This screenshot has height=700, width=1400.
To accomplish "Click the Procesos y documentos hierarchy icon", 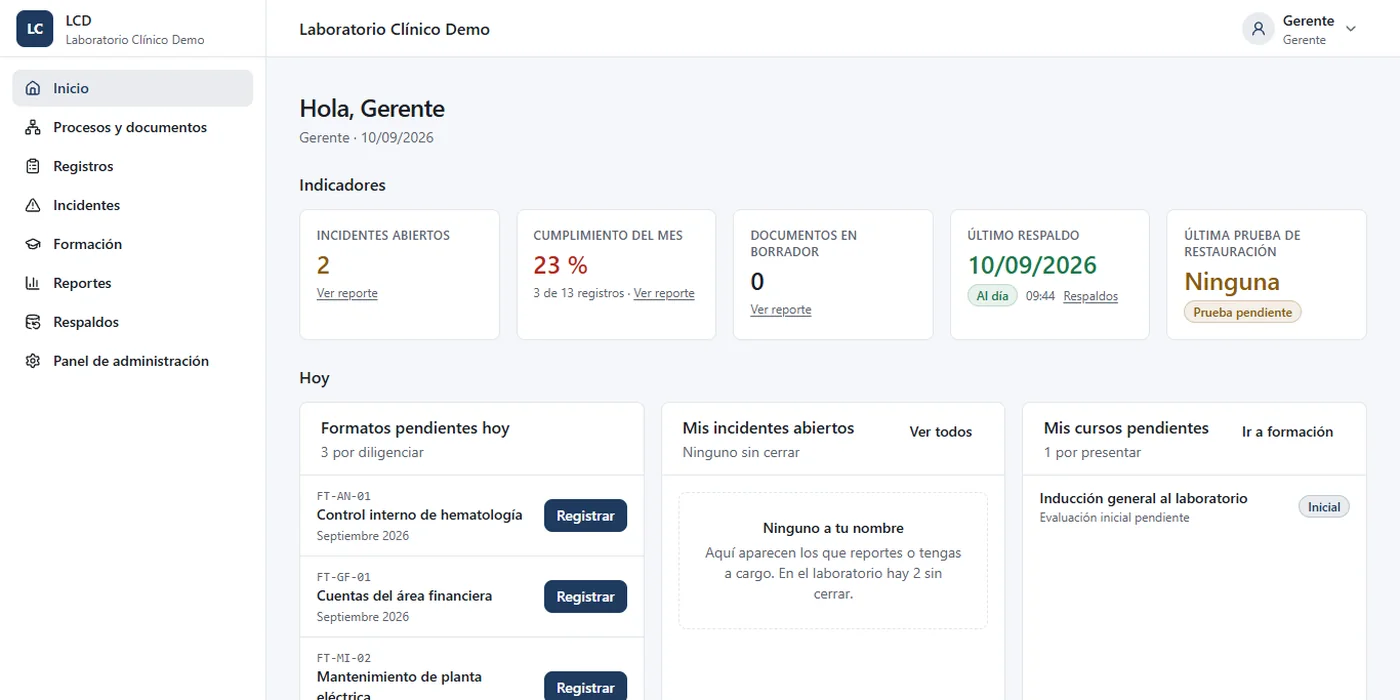I will pos(33,127).
